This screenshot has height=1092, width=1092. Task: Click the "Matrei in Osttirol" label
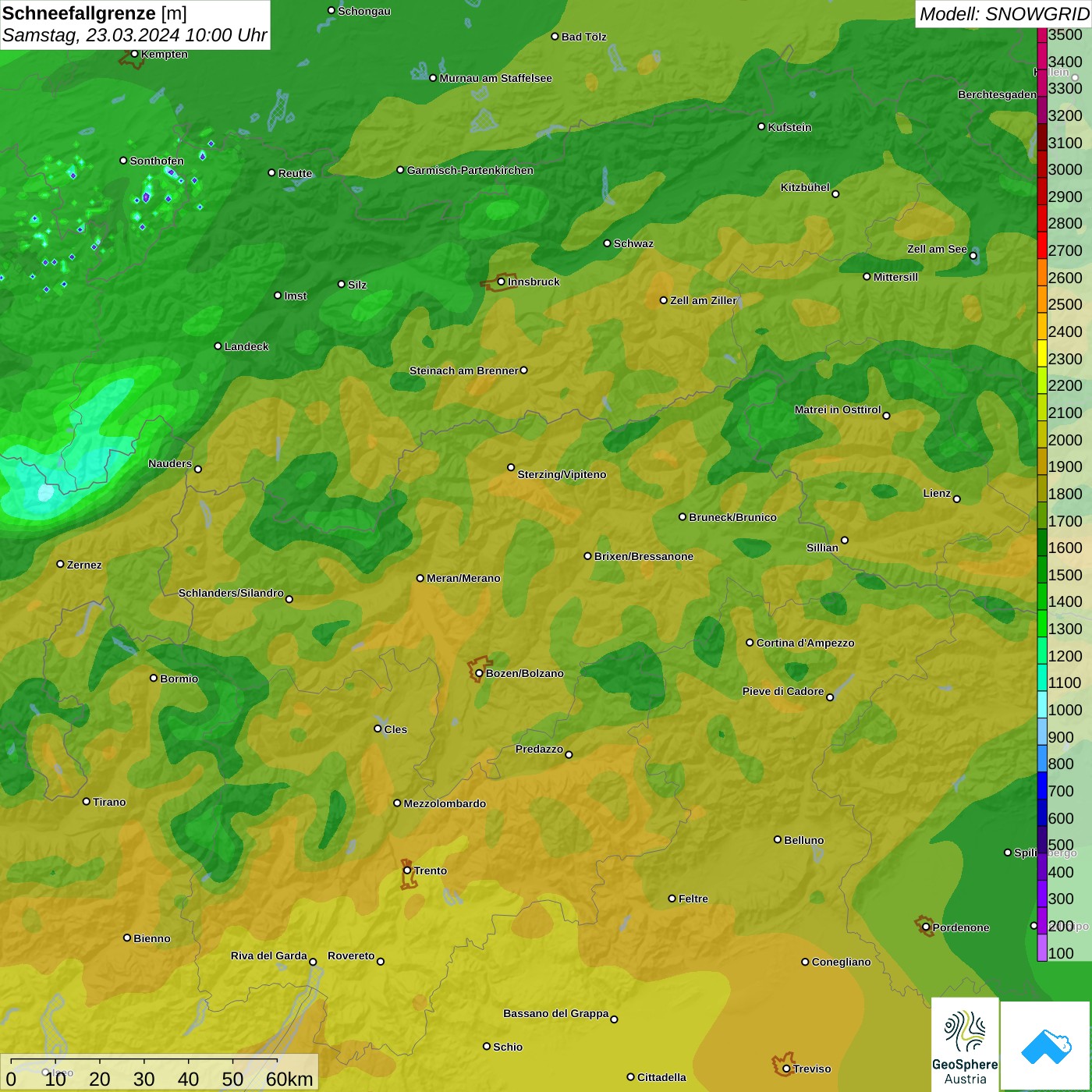pyautogui.click(x=838, y=409)
